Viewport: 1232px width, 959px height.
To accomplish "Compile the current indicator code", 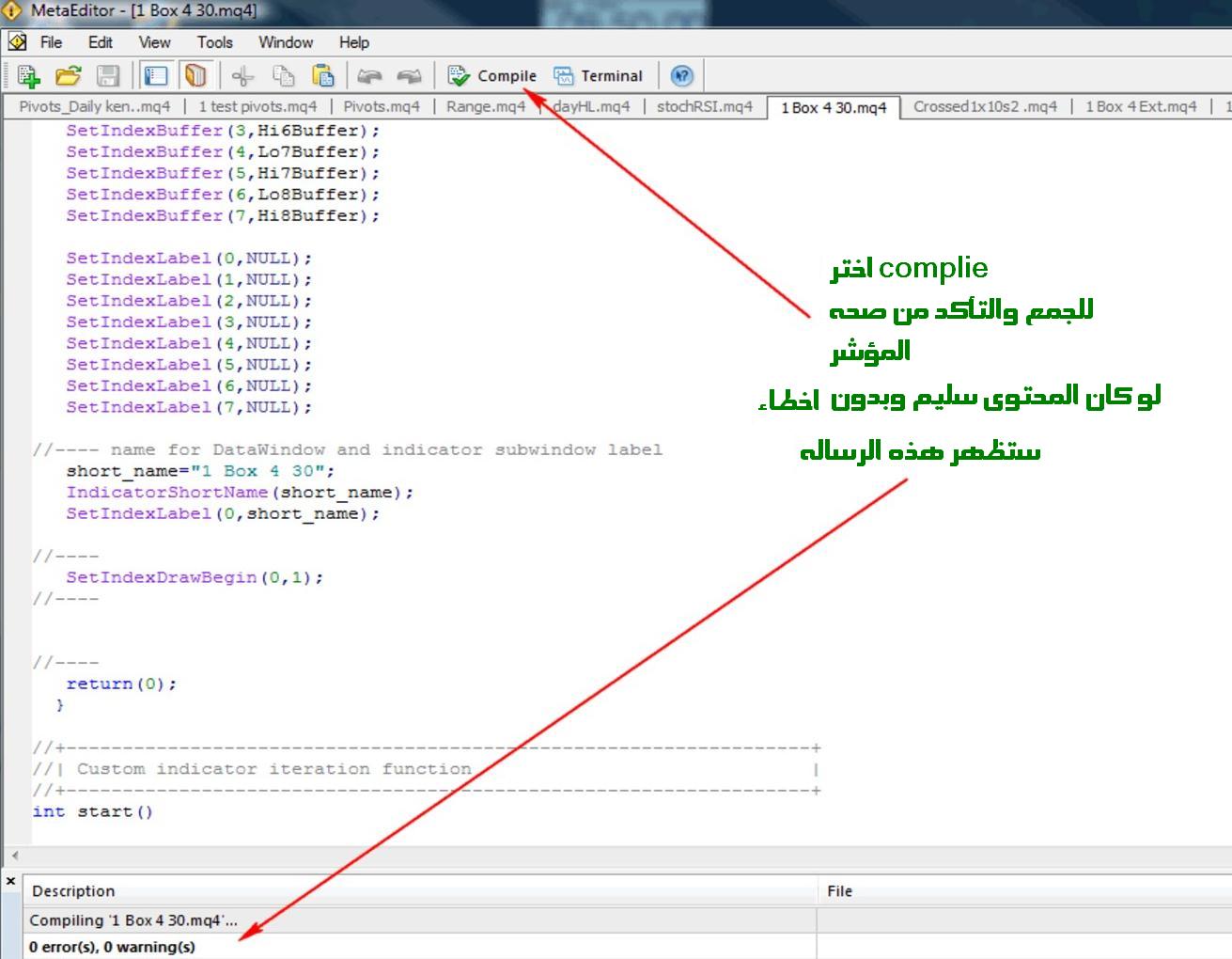I will point(492,76).
